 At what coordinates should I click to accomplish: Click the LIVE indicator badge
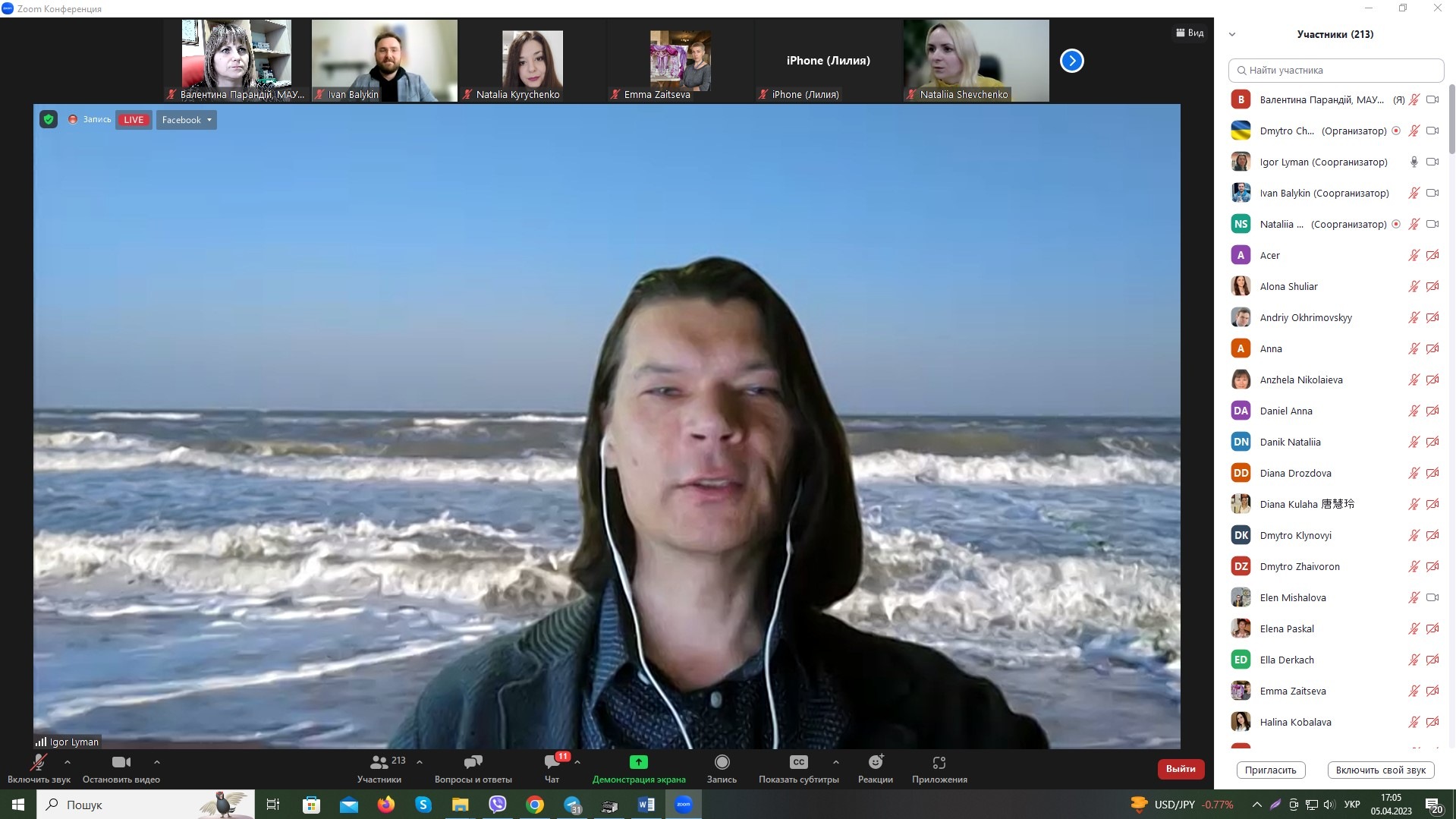pyautogui.click(x=134, y=120)
